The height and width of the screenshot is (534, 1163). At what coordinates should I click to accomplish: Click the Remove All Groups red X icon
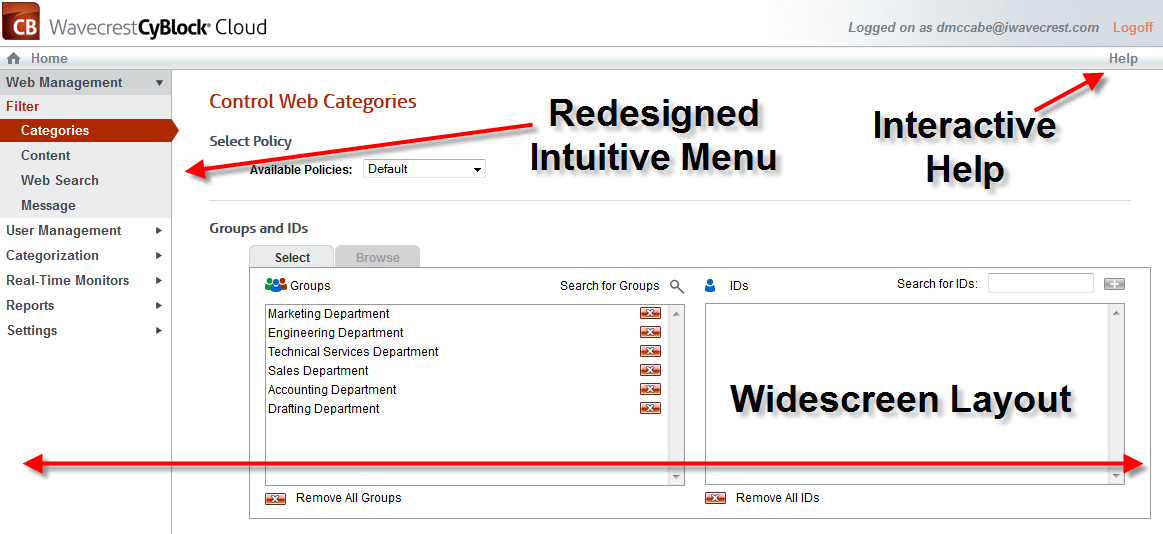click(276, 498)
